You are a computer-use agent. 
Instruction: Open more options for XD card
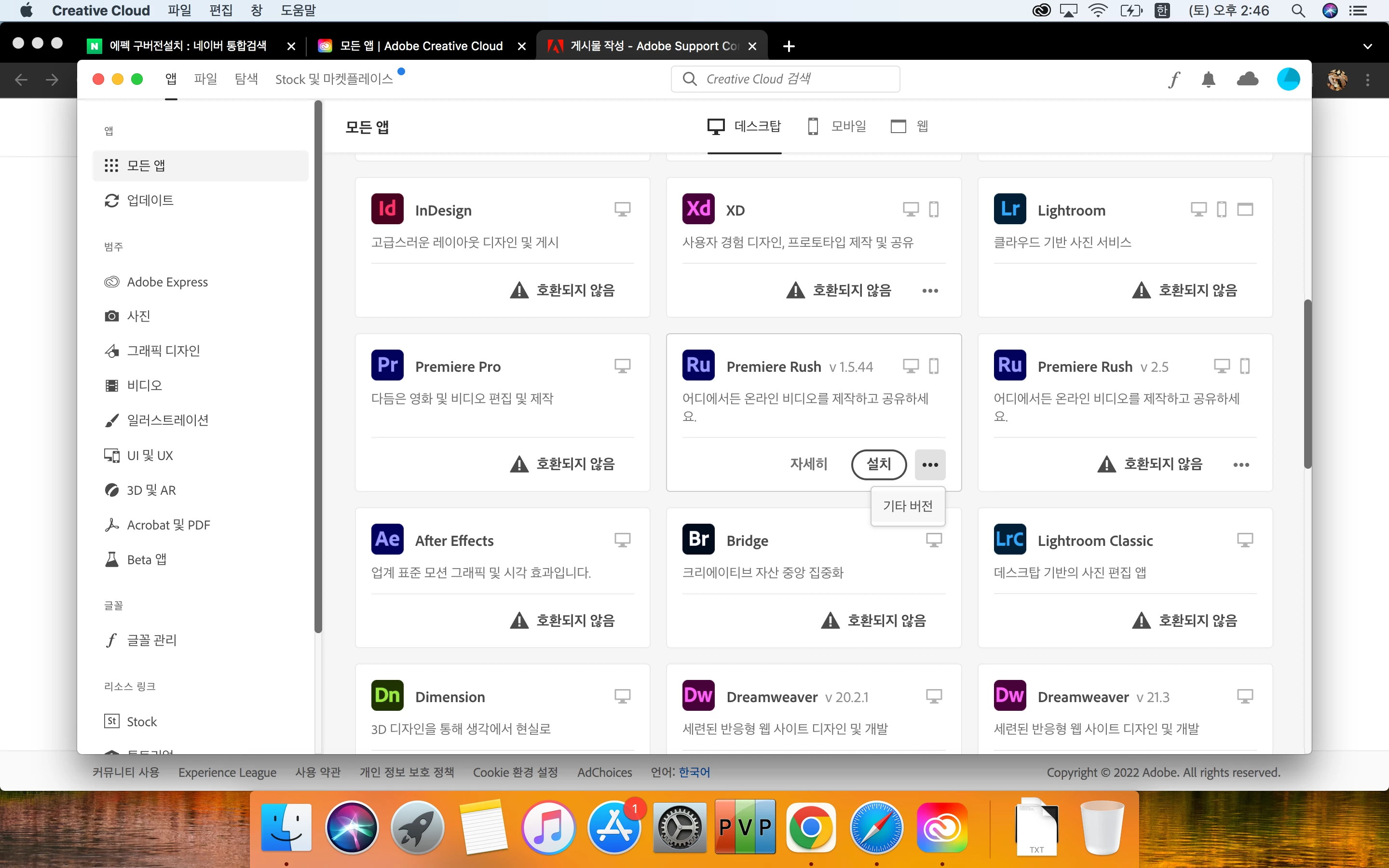coord(930,290)
